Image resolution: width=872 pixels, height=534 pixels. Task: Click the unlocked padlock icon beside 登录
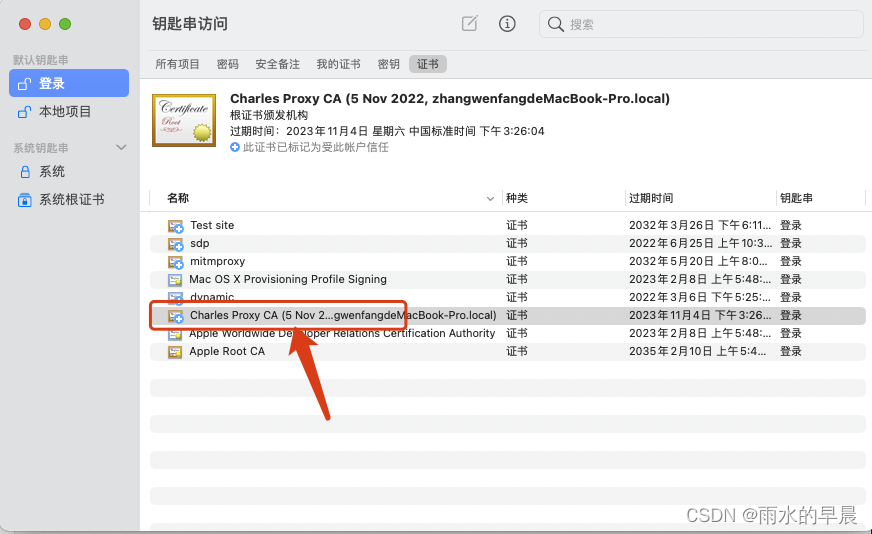pyautogui.click(x=24, y=83)
